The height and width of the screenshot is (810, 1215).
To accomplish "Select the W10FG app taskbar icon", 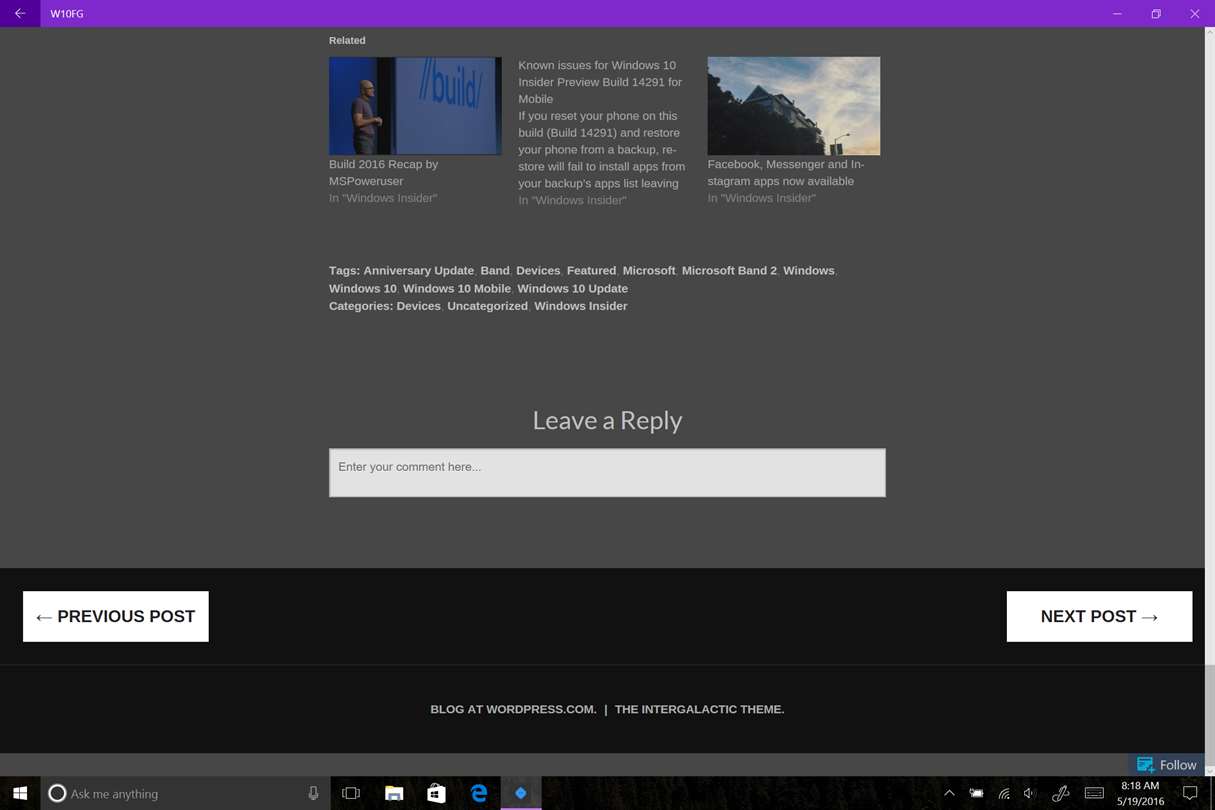I will click(x=521, y=794).
